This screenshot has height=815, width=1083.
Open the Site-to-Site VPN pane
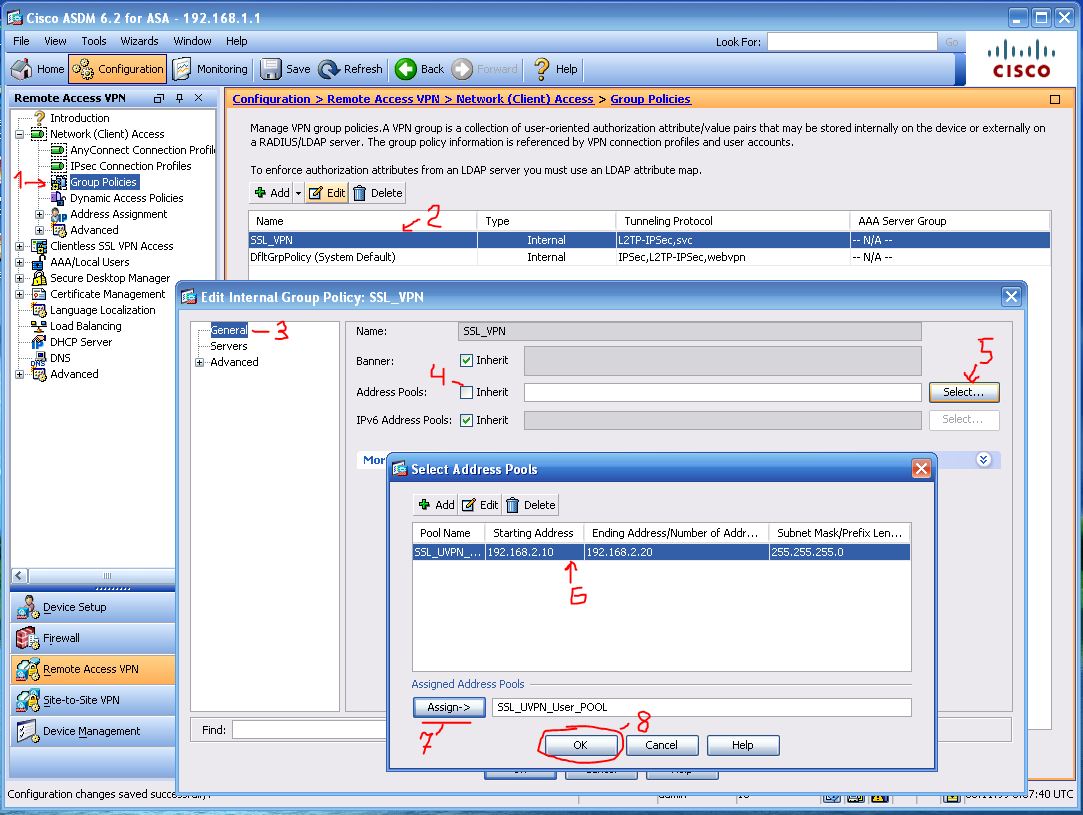coord(93,700)
